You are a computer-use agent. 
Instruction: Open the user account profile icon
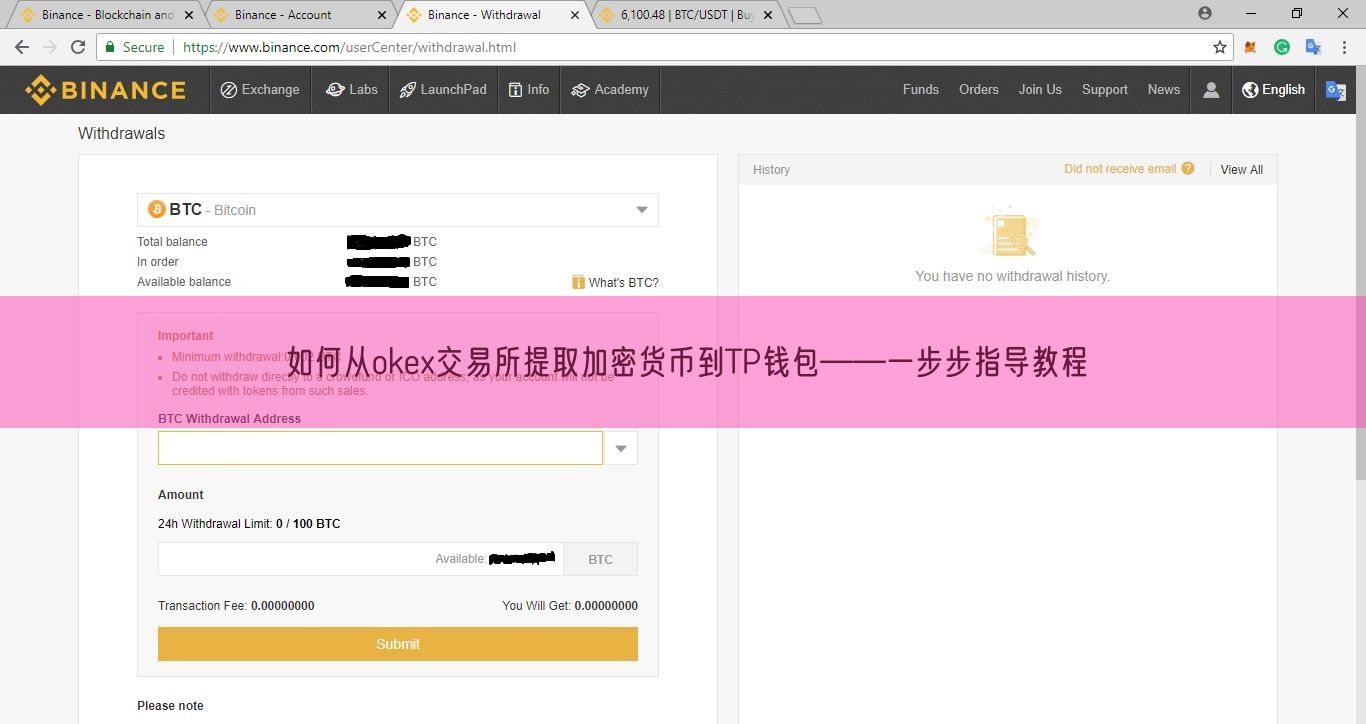point(1211,90)
